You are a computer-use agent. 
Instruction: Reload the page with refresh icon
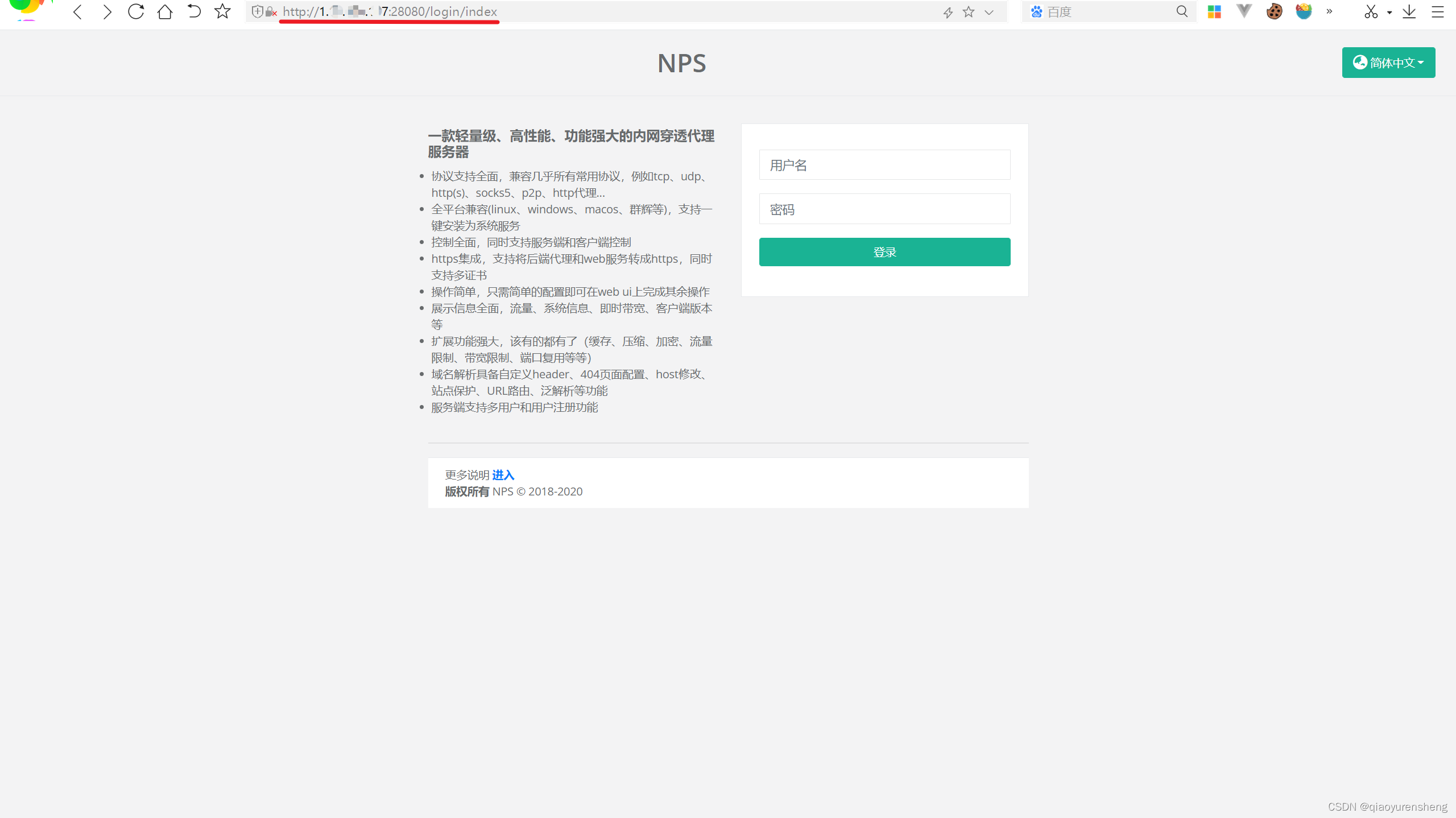136,11
